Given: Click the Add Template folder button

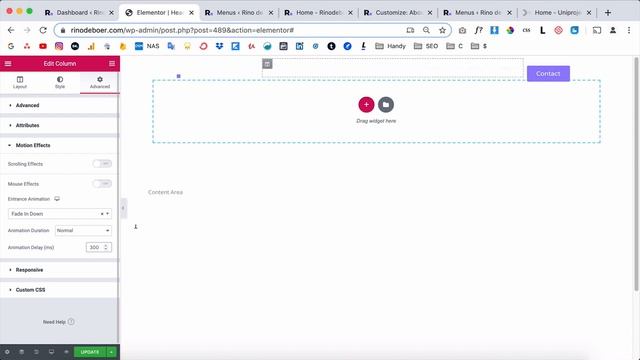Looking at the screenshot, I should click(x=386, y=104).
